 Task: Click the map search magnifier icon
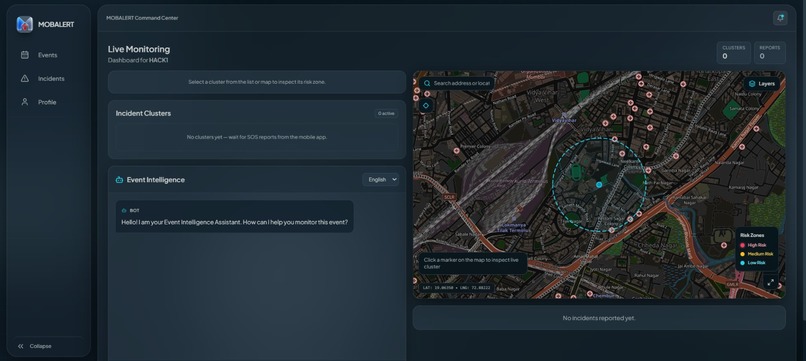427,83
